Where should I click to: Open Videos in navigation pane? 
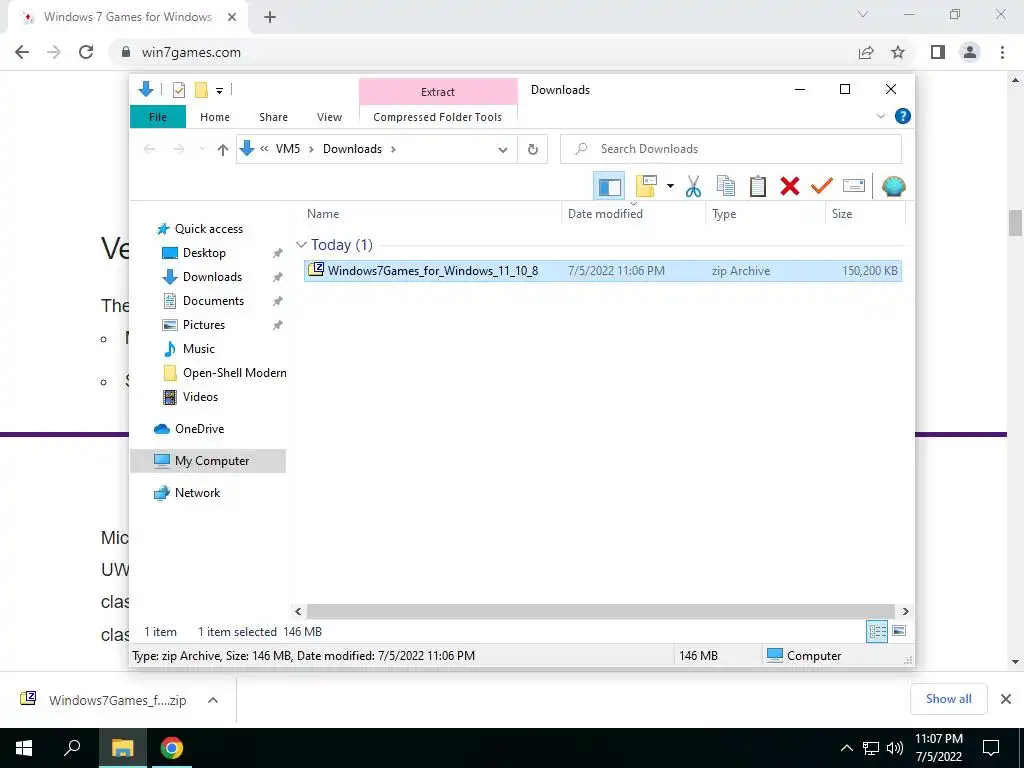click(x=200, y=397)
